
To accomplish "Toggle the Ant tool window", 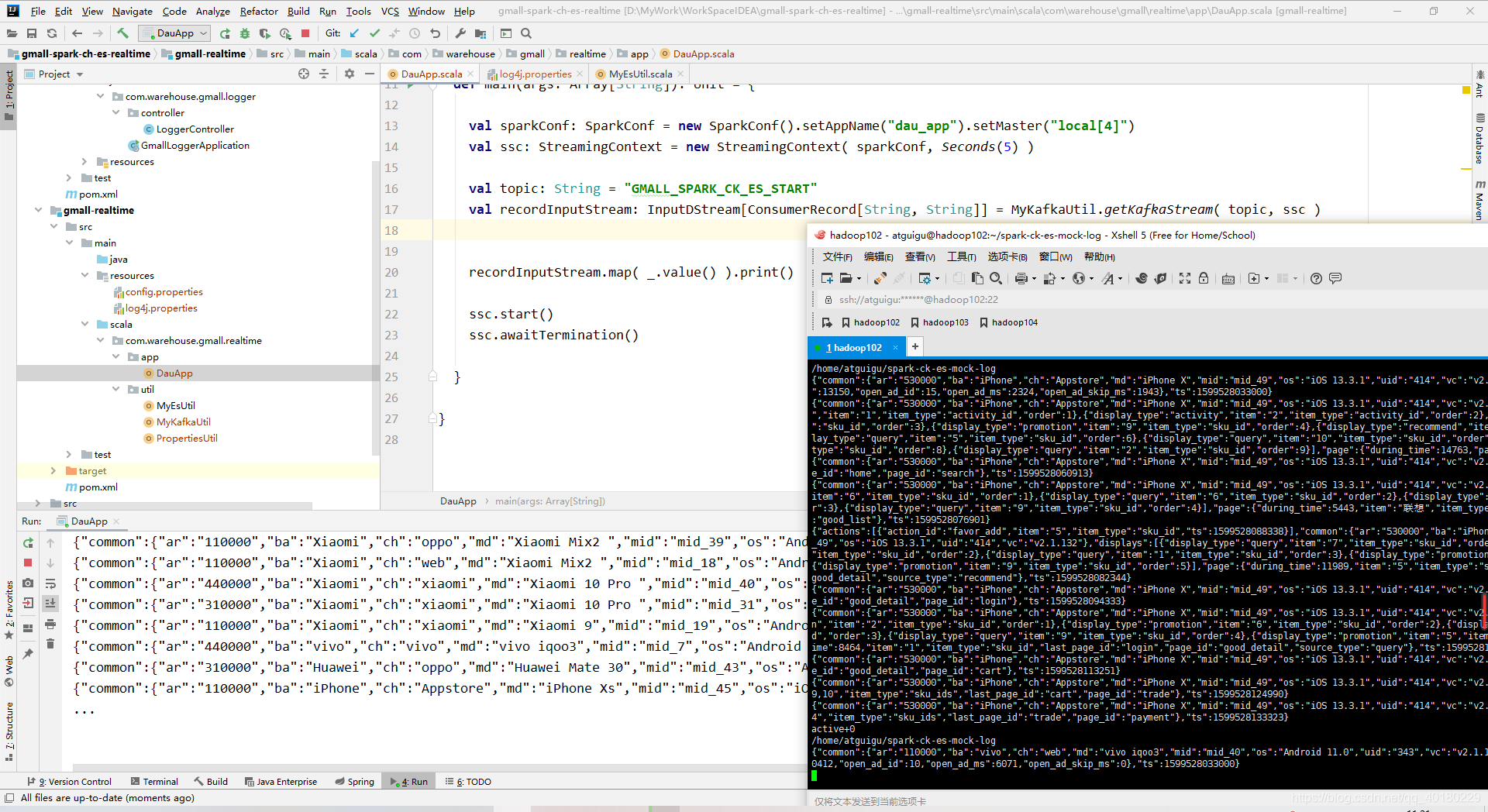I will click(x=1479, y=84).
